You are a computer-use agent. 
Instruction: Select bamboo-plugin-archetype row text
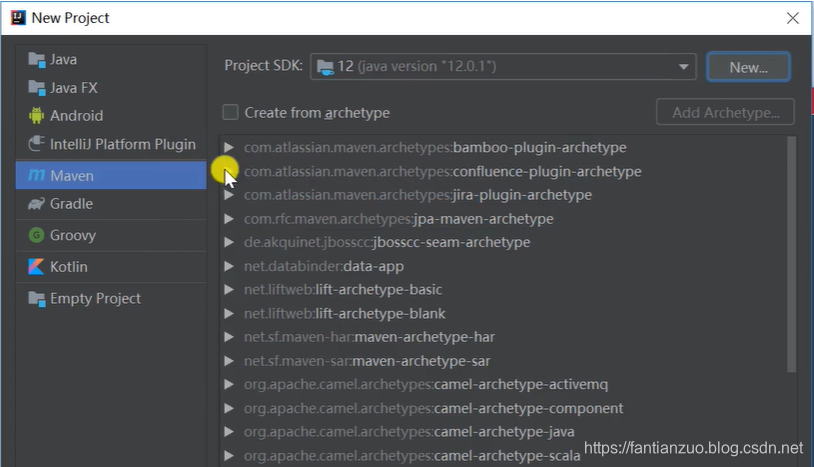pyautogui.click(x=435, y=147)
